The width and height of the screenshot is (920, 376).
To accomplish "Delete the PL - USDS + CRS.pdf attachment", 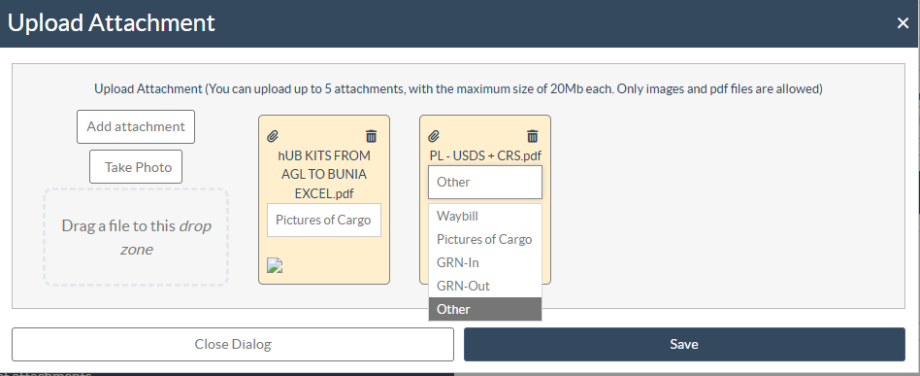I will tap(532, 136).
